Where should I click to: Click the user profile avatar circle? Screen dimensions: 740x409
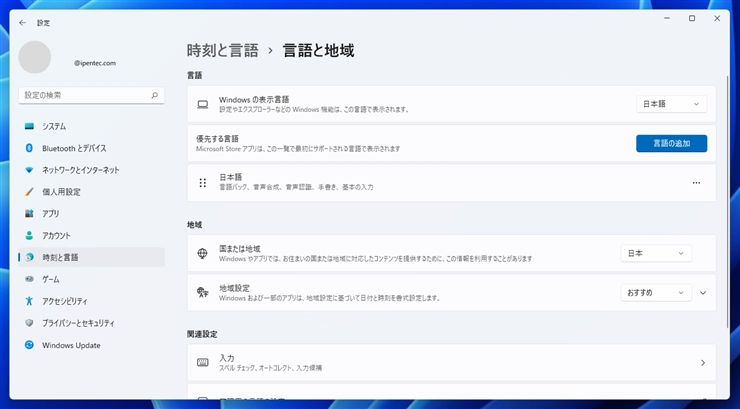(x=34, y=57)
